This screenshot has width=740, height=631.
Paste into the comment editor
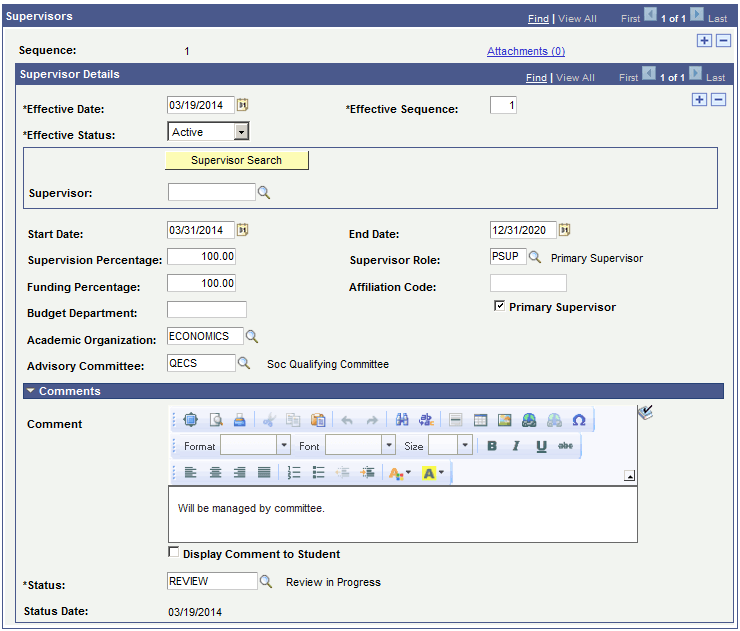[x=318, y=420]
